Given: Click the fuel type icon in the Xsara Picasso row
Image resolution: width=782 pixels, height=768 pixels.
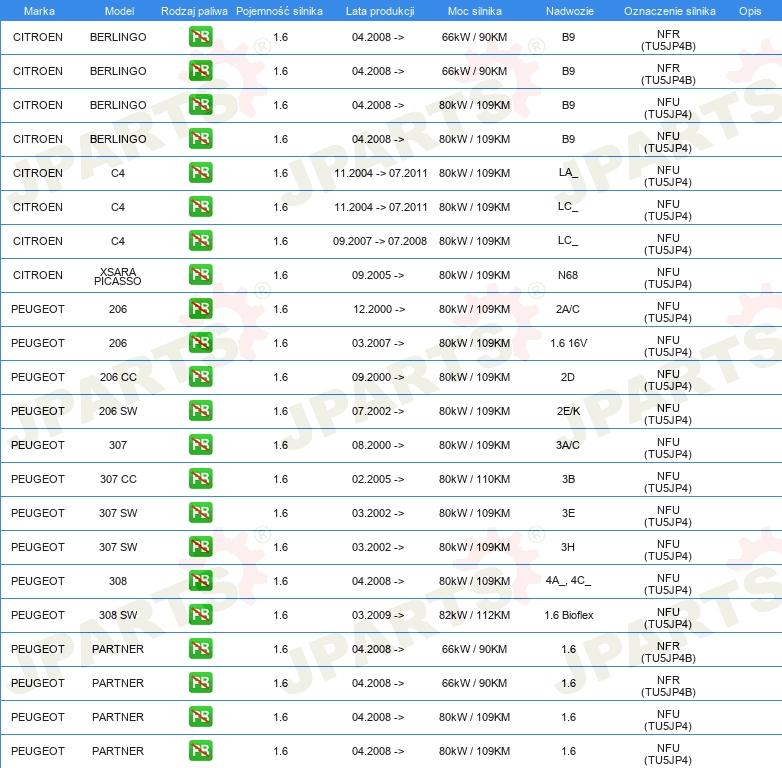Looking at the screenshot, I should (x=200, y=275).
